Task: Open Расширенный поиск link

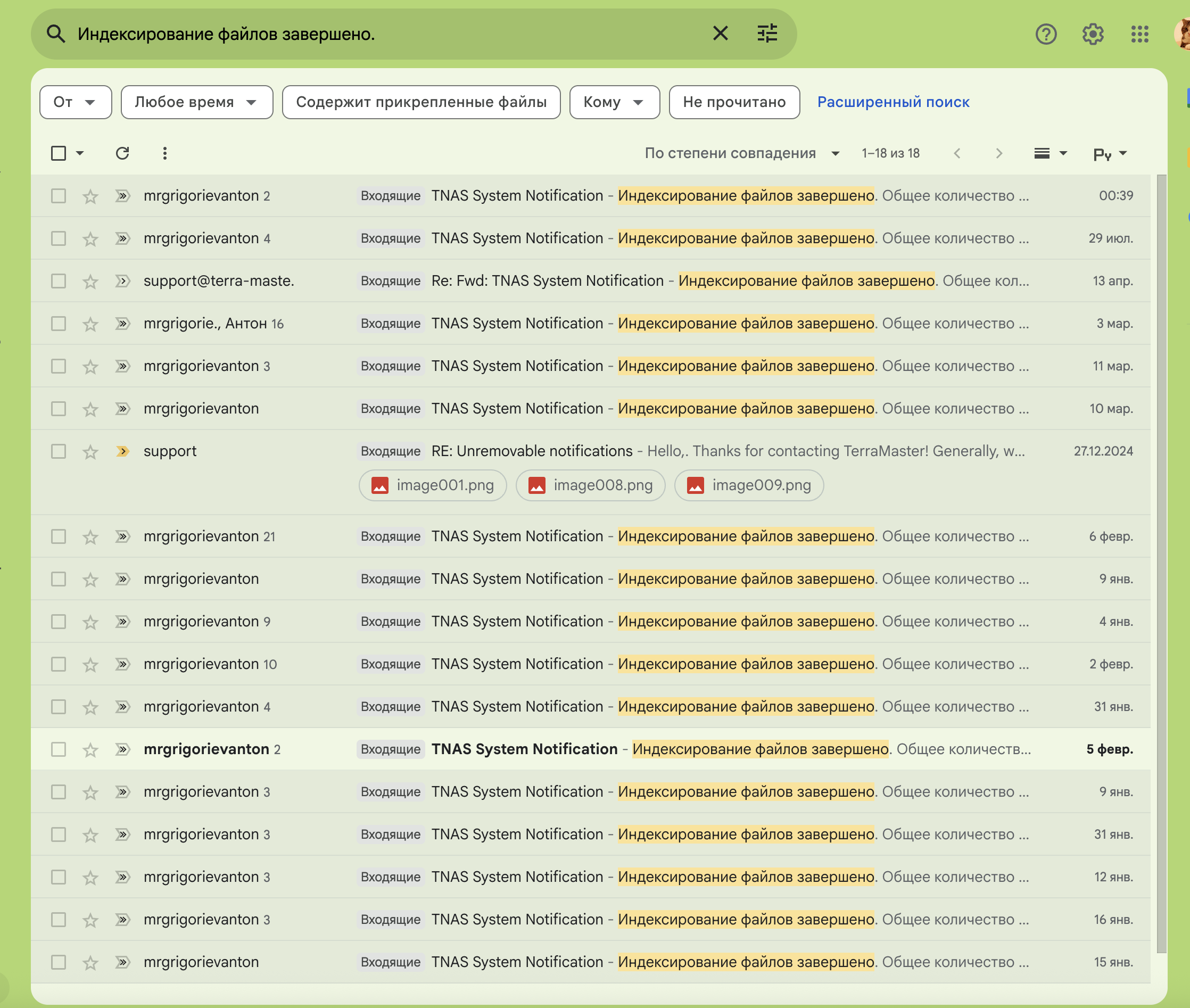Action: 893,102
